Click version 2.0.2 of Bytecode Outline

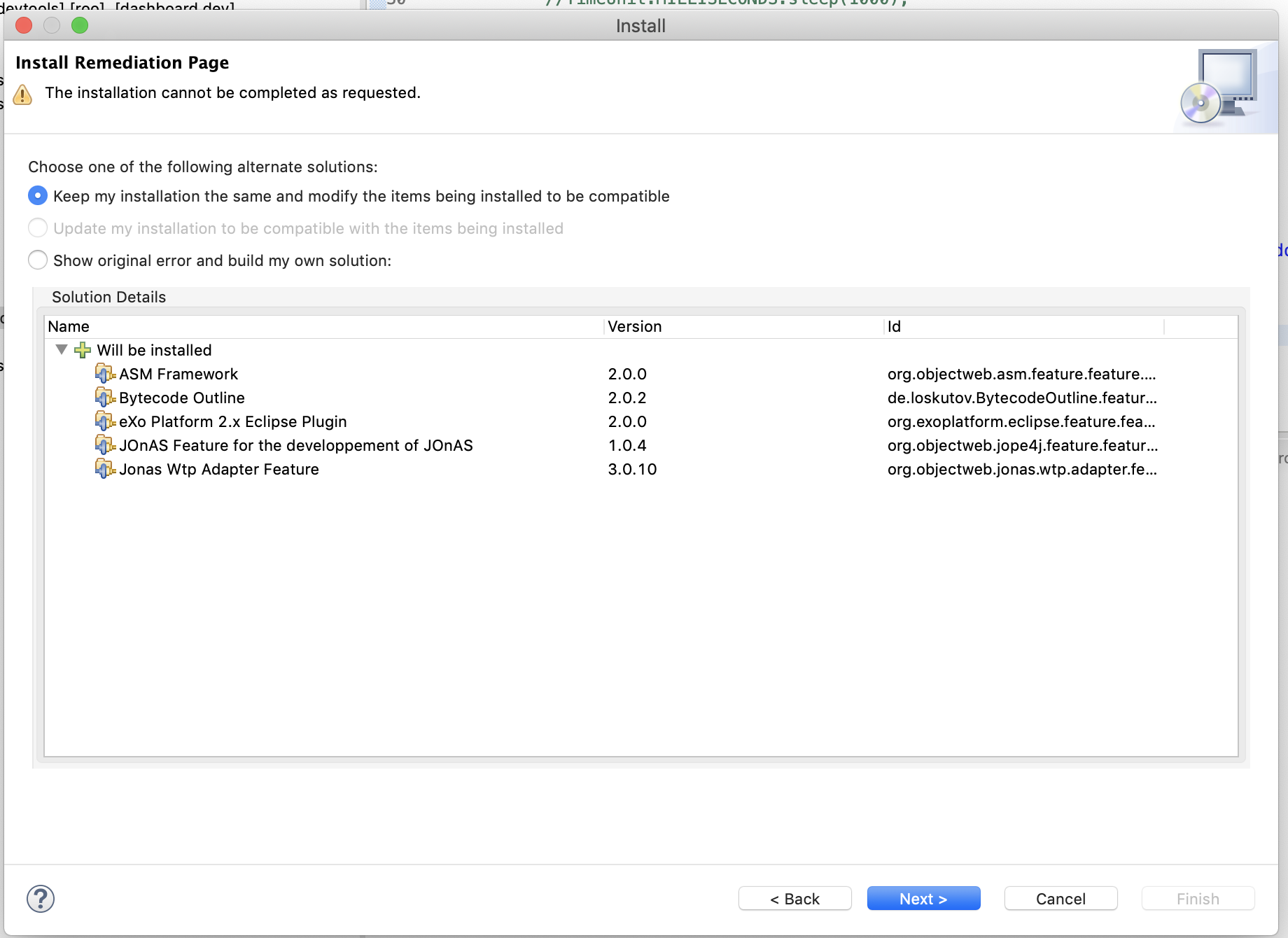point(627,398)
